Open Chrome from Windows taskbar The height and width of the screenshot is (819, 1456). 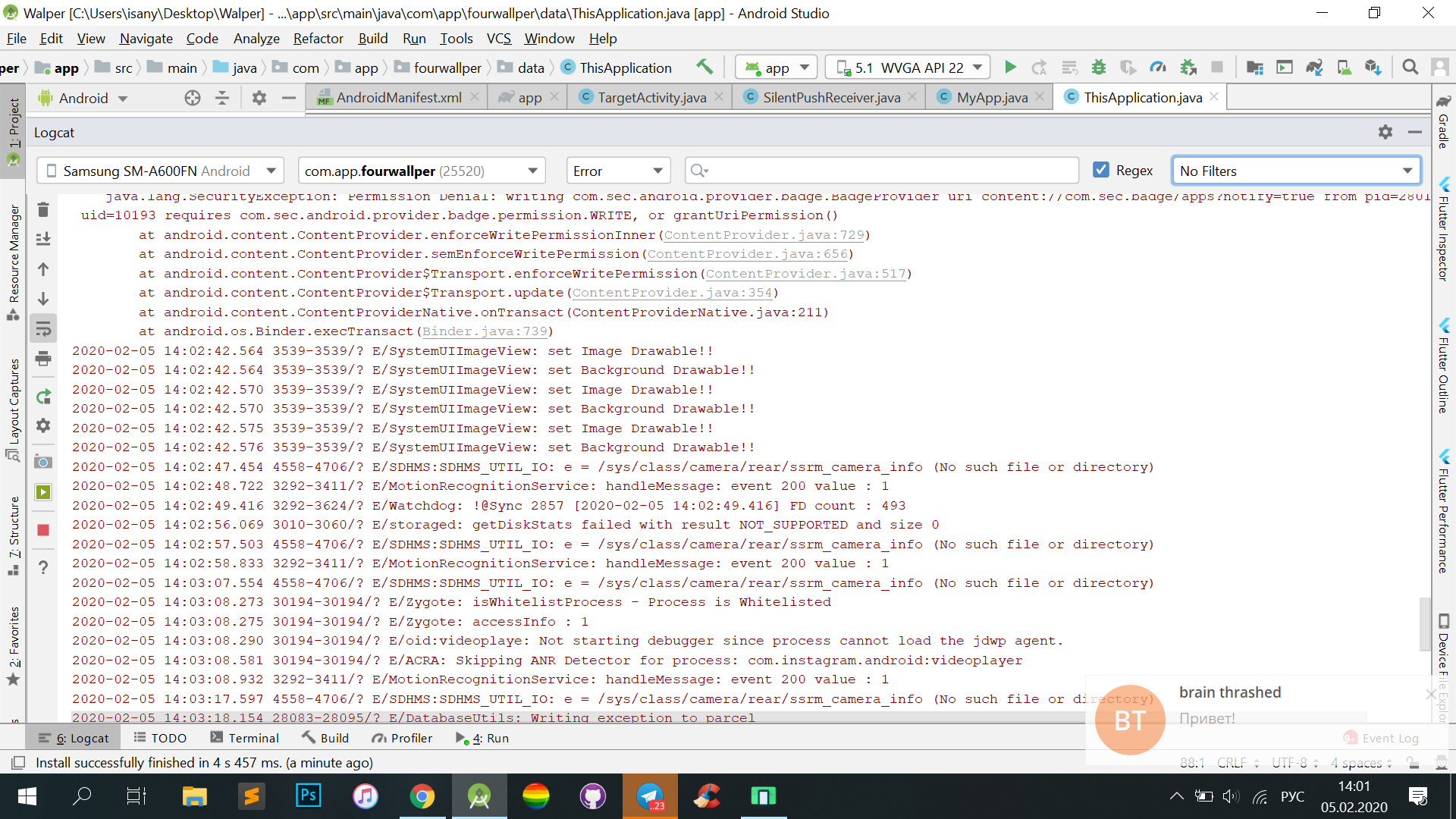[422, 796]
